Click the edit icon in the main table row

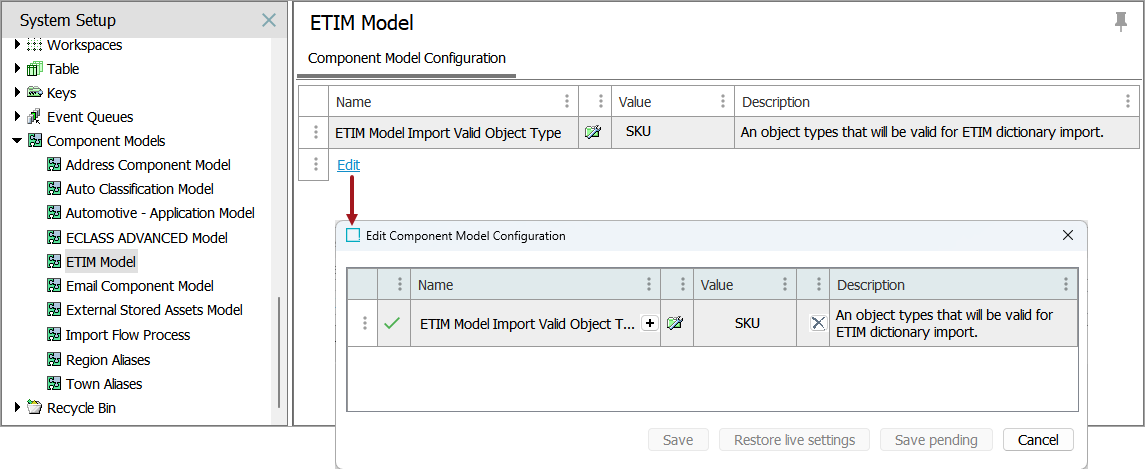point(593,132)
